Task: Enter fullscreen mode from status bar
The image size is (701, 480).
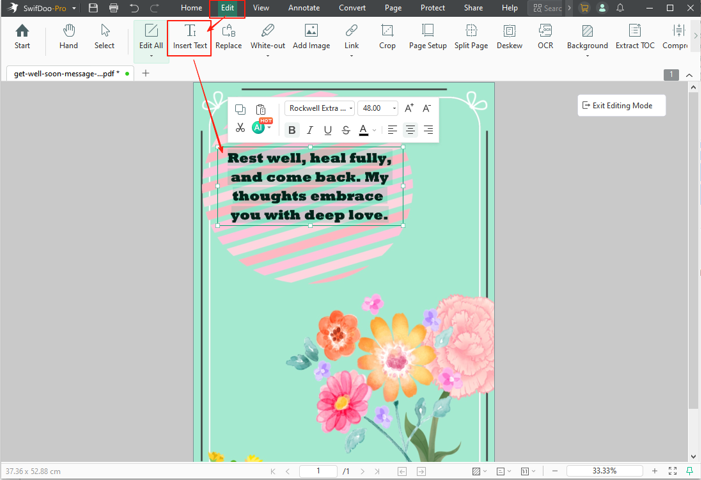Action: tap(672, 471)
